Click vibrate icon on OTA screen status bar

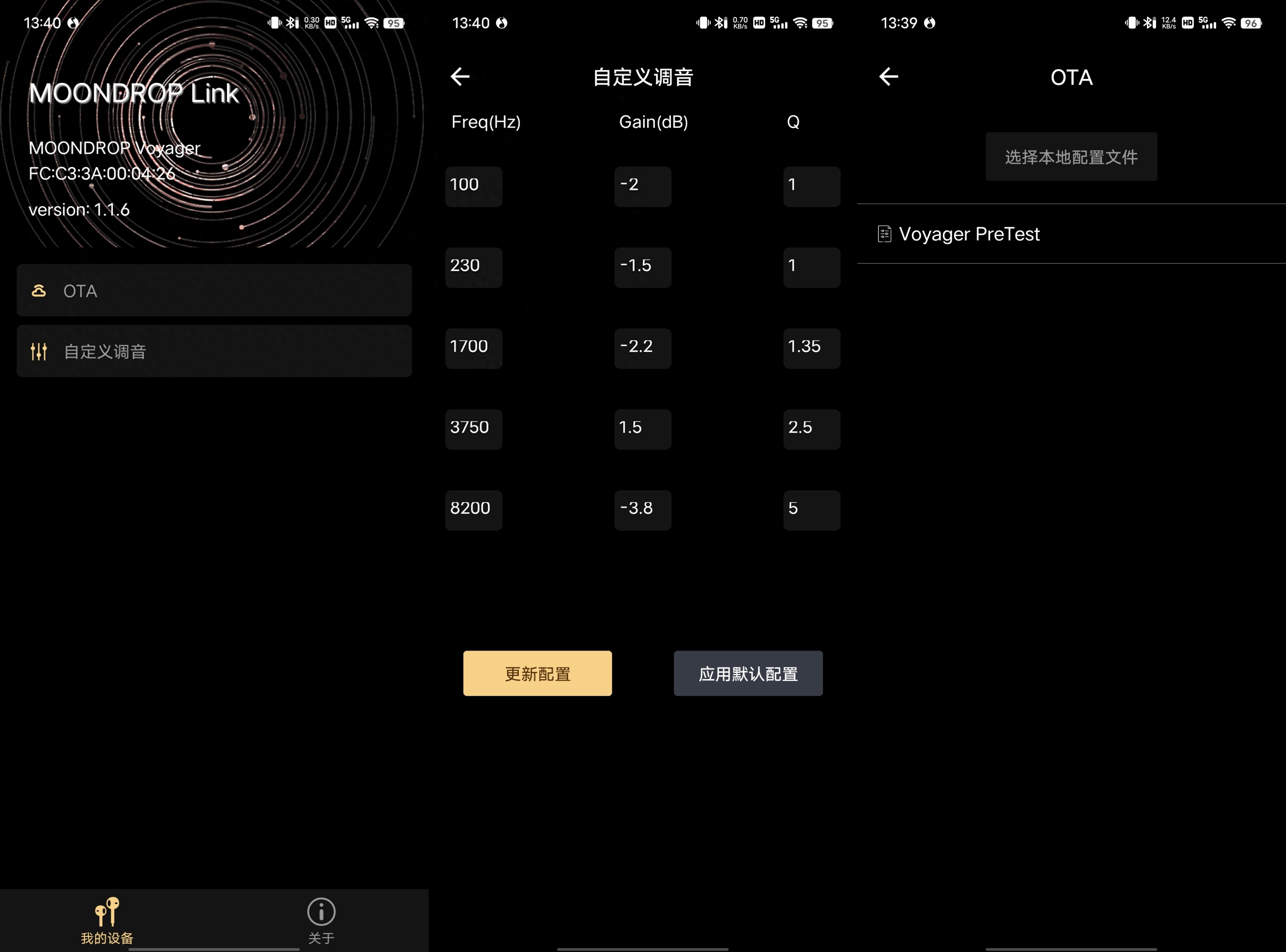click(x=1131, y=23)
